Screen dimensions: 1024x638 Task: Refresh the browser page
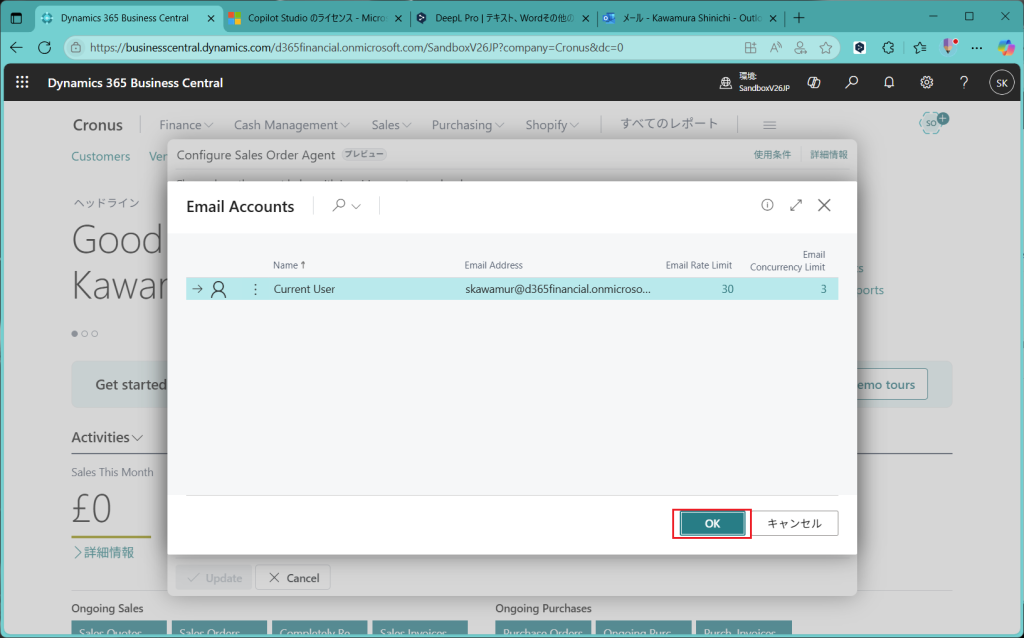(x=44, y=47)
